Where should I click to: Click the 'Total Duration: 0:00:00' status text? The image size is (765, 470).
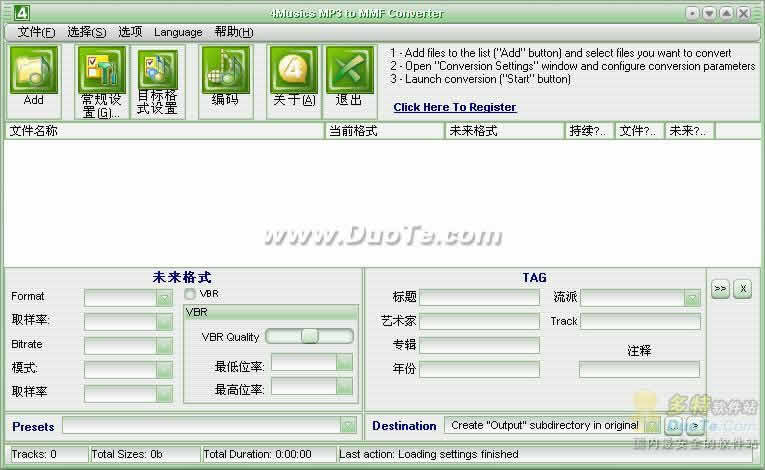click(x=257, y=454)
